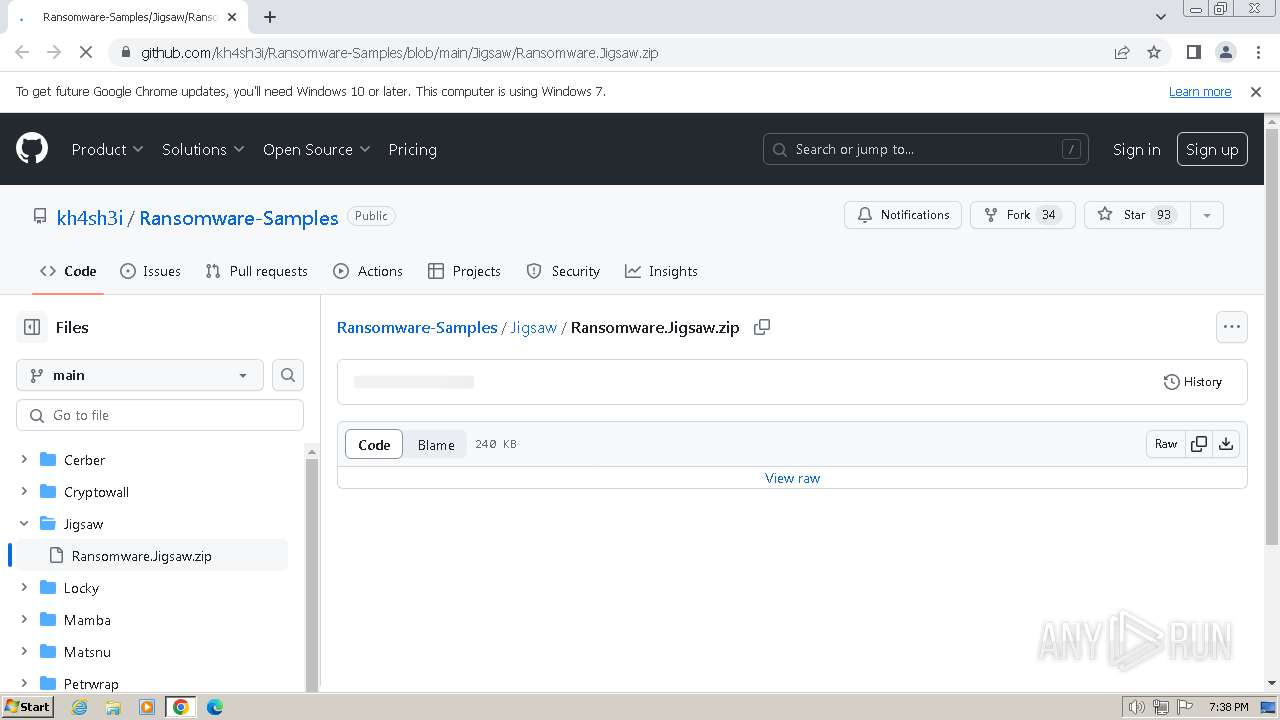Open Chrome profile avatar icon

point(1225,52)
